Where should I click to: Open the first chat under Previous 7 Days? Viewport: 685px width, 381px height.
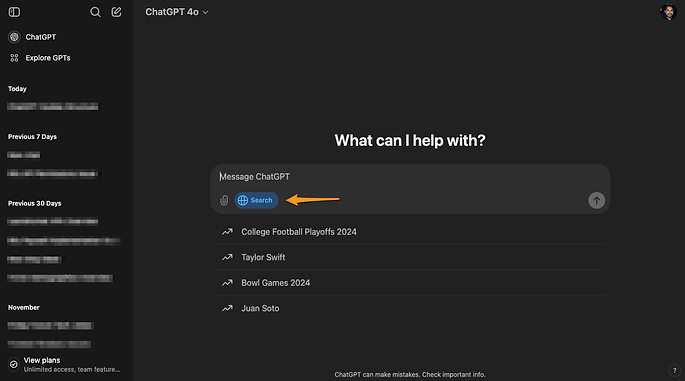pyautogui.click(x=24, y=155)
